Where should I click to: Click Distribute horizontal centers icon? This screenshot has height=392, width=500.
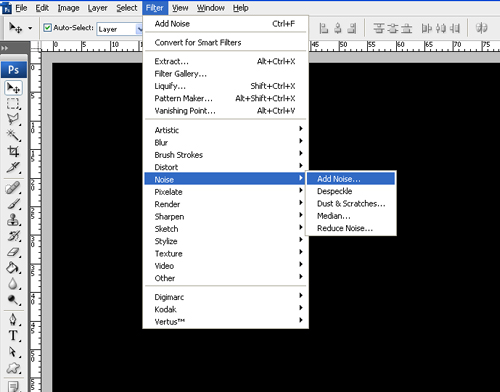(441, 28)
